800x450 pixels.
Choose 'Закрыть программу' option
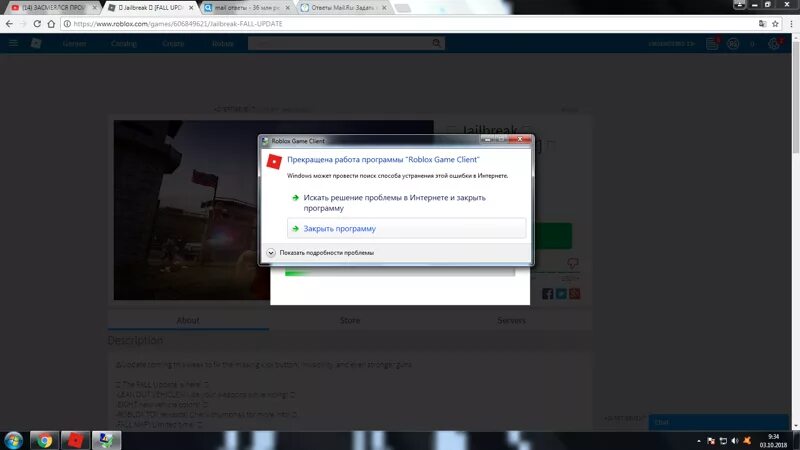407,229
